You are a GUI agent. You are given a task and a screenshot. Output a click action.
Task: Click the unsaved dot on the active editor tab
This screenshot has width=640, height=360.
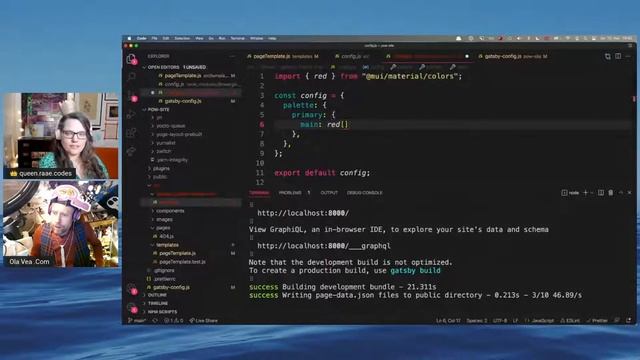click(x=467, y=56)
